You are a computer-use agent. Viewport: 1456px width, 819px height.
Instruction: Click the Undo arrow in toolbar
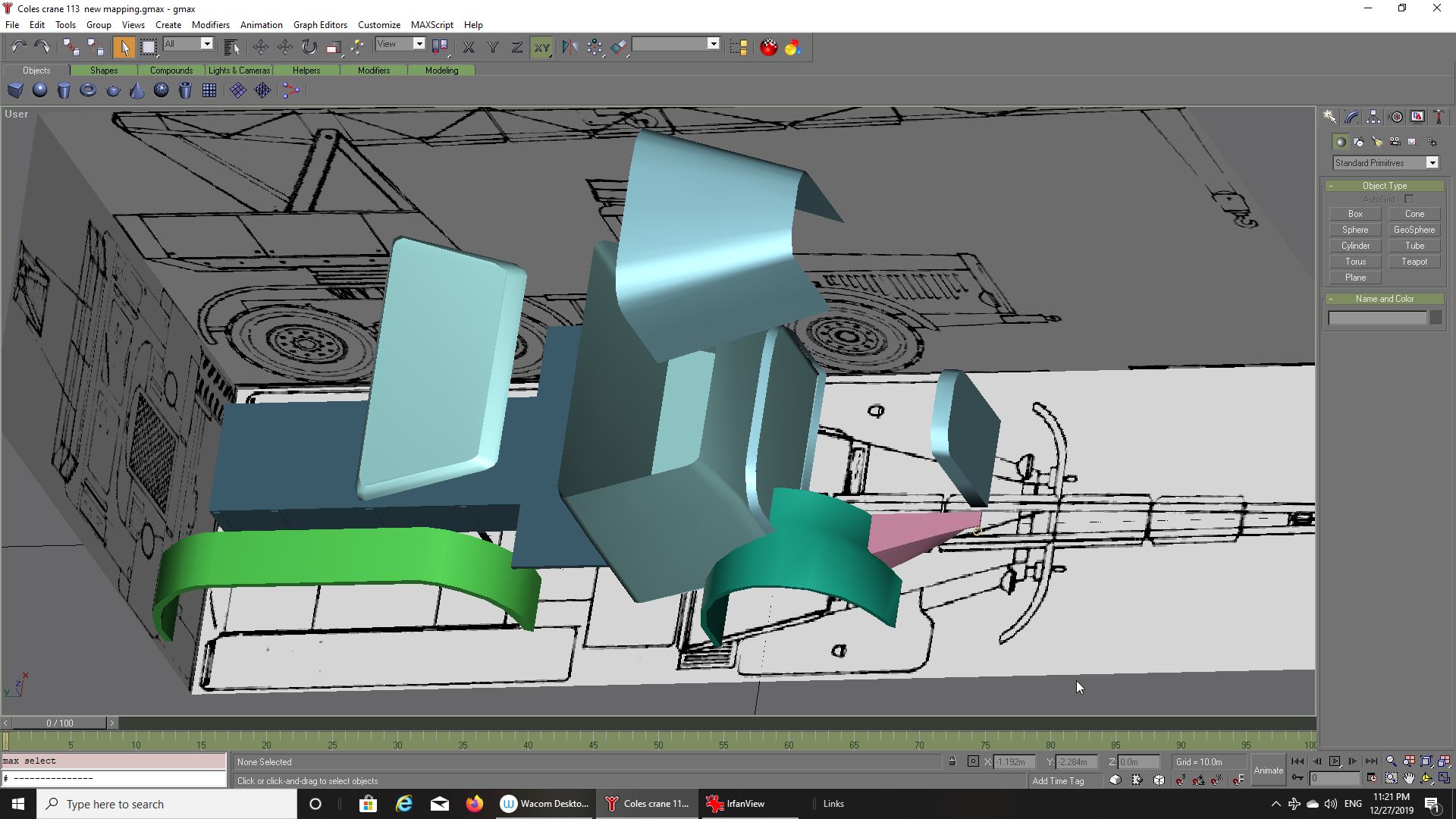pos(19,47)
